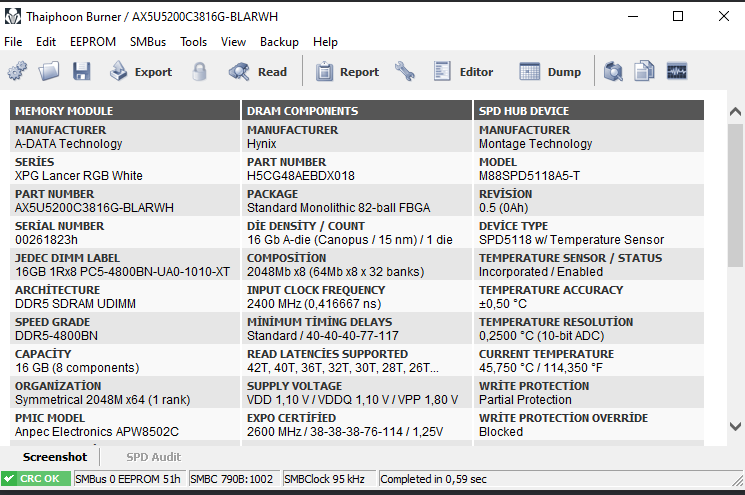745x495 pixels.
Task: Click the scrollbar up arrow
Action: [x=735, y=112]
